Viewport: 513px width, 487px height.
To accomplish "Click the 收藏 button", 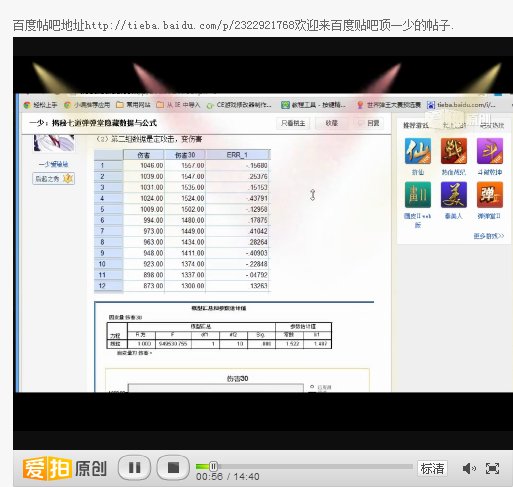I will (332, 123).
